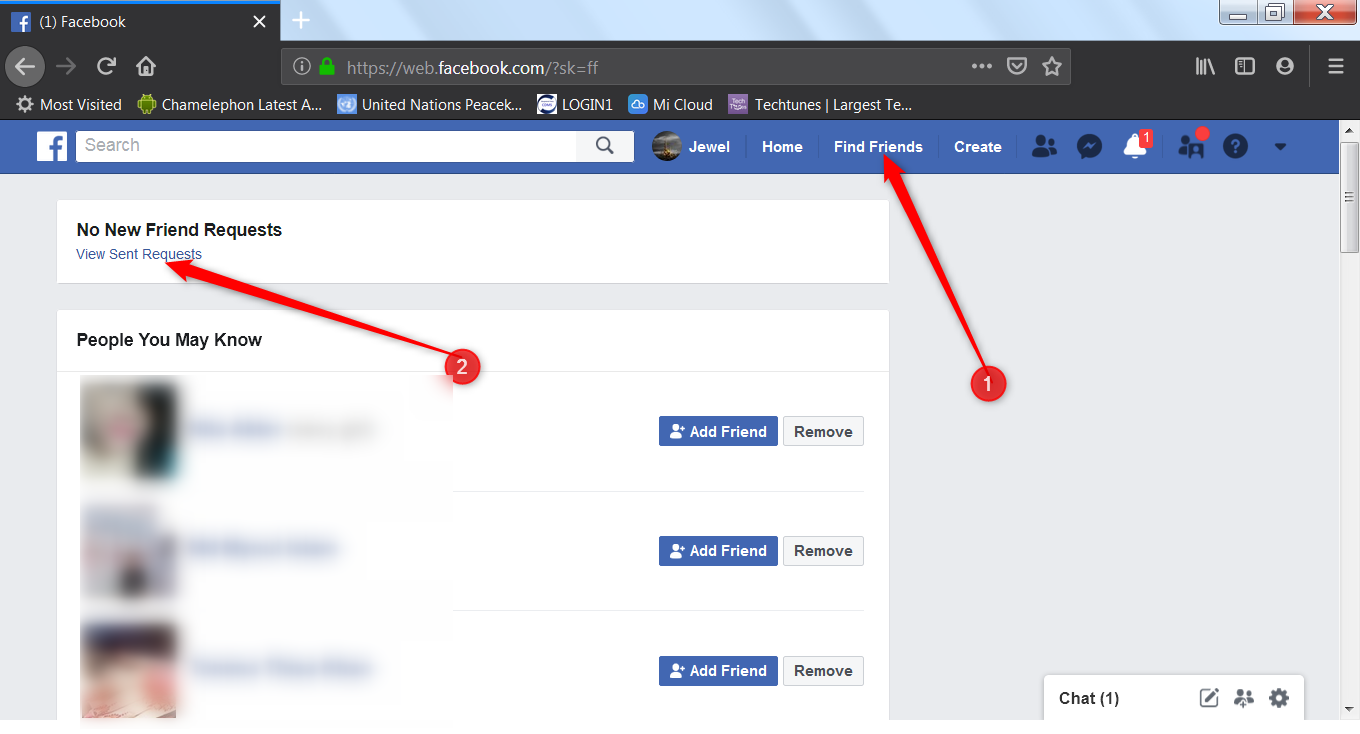
Task: Bookmark this page with the star icon
Action: coord(1051,67)
